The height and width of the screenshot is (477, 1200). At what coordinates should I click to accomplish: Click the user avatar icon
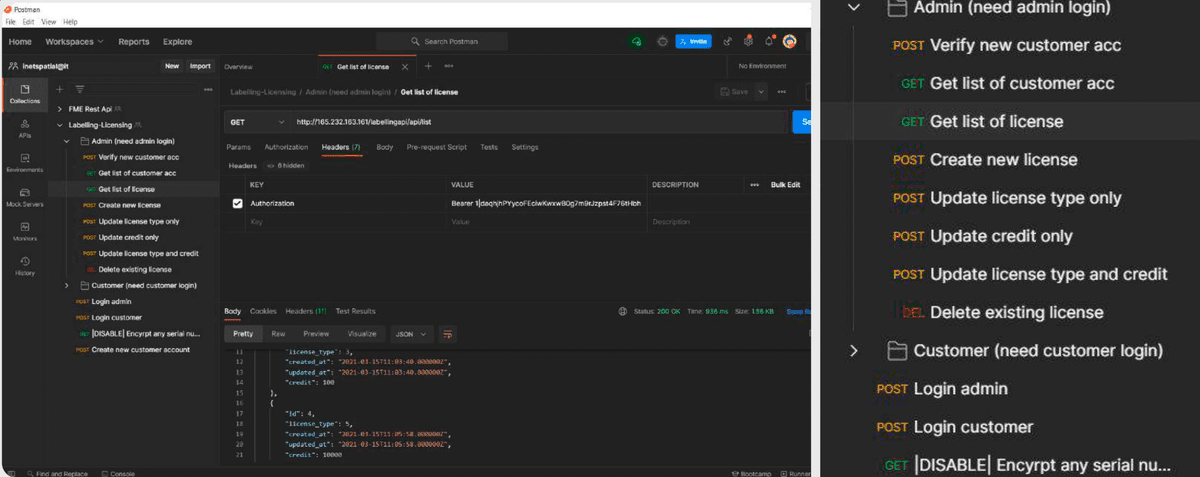(x=790, y=42)
